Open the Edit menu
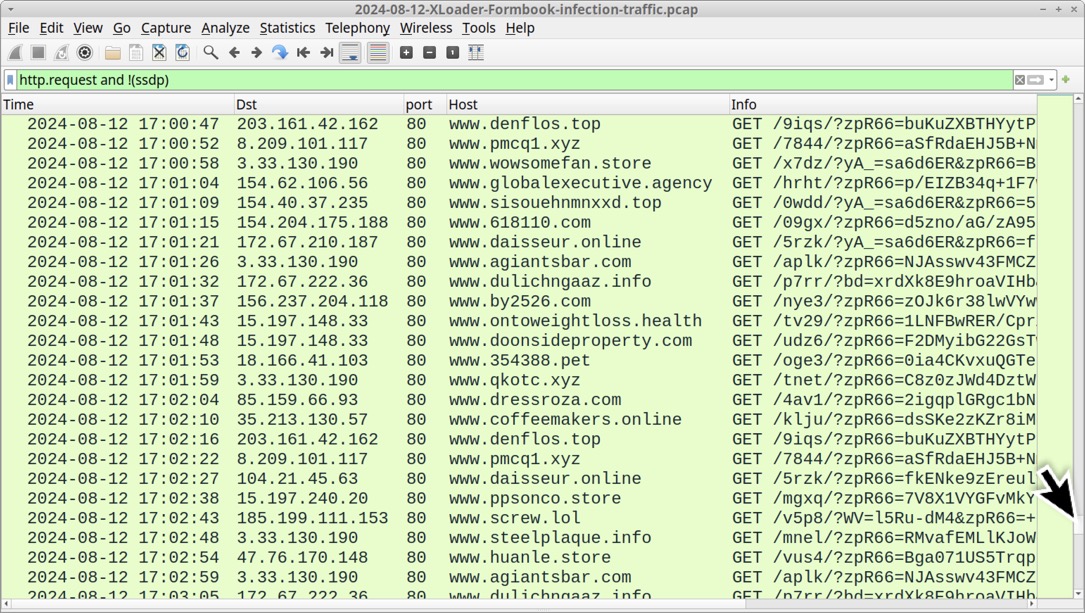 click(x=51, y=28)
